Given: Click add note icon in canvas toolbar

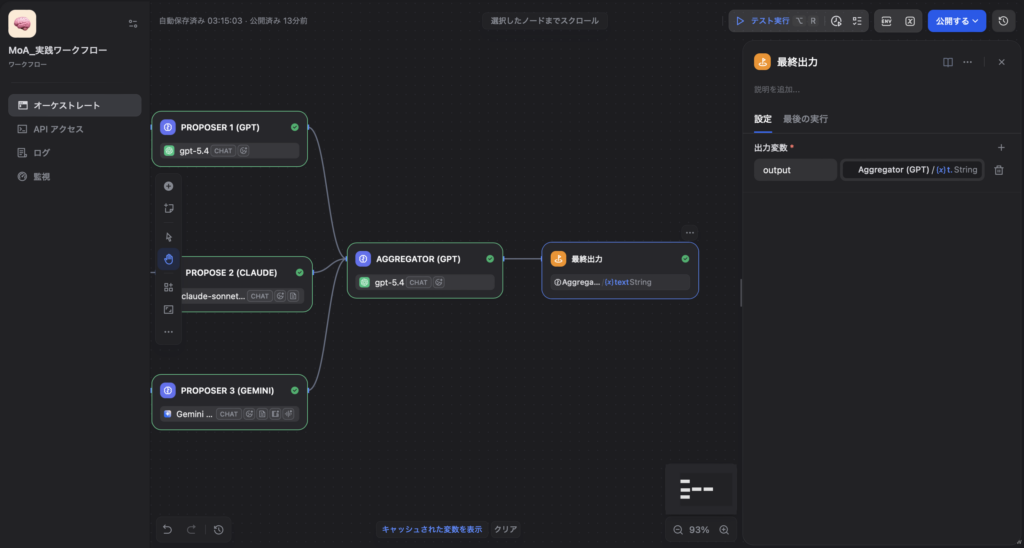Looking at the screenshot, I should tap(168, 209).
